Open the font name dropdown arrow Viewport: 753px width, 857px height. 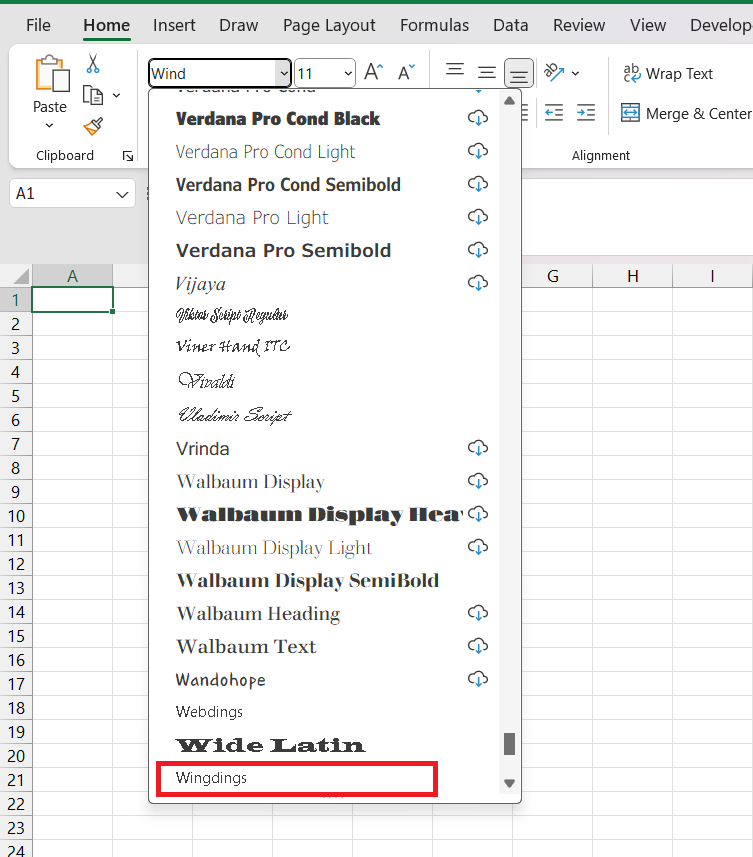click(283, 73)
